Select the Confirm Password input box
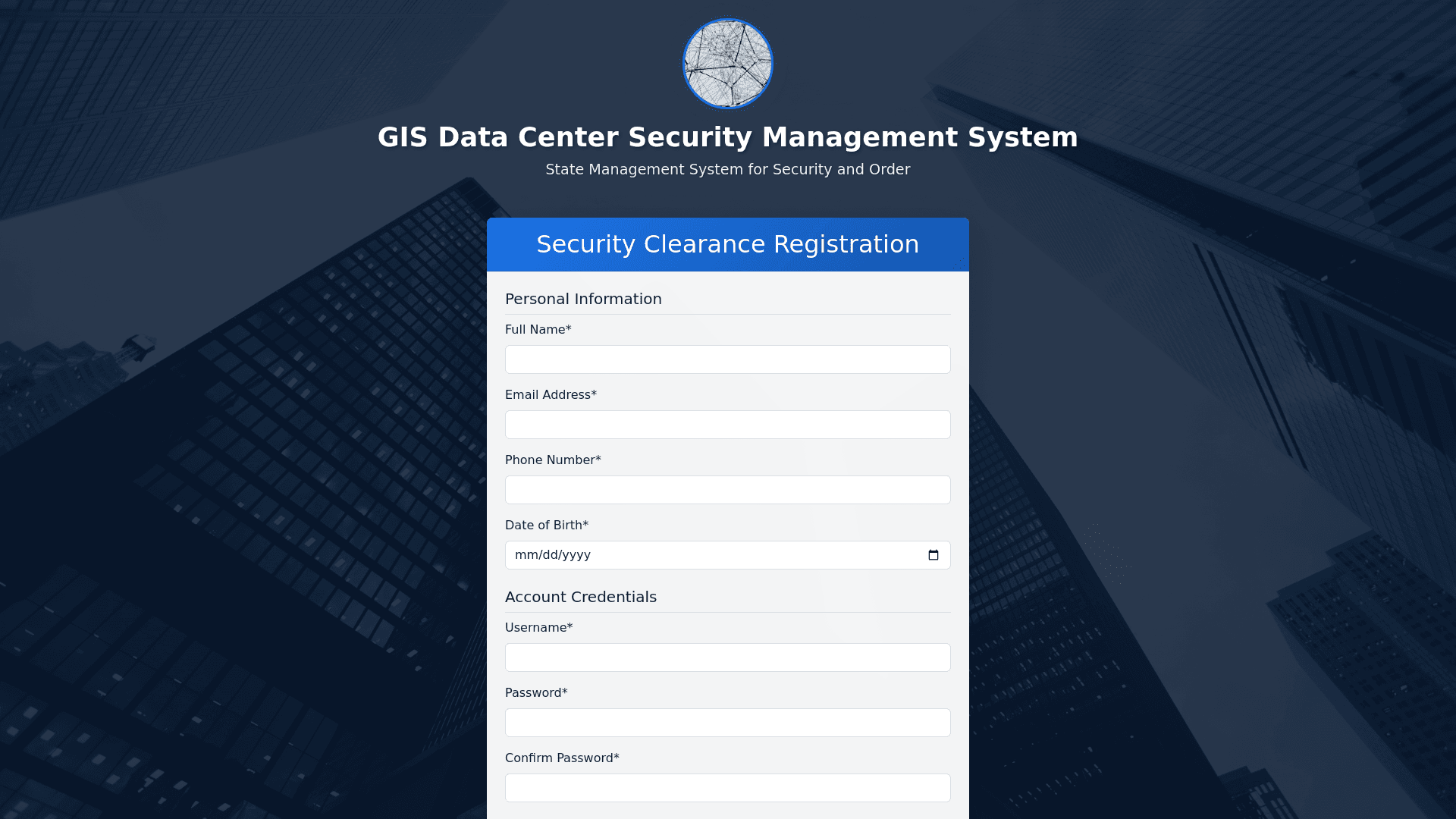 point(727,788)
